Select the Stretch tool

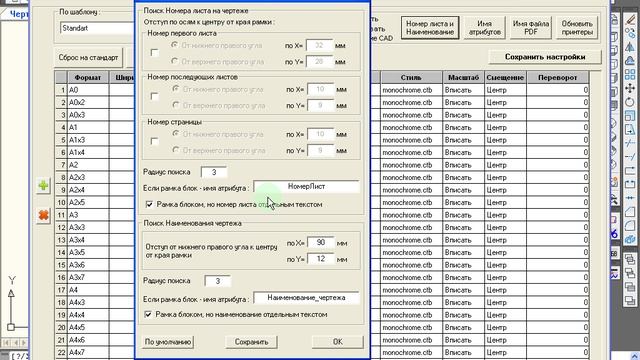(630, 130)
